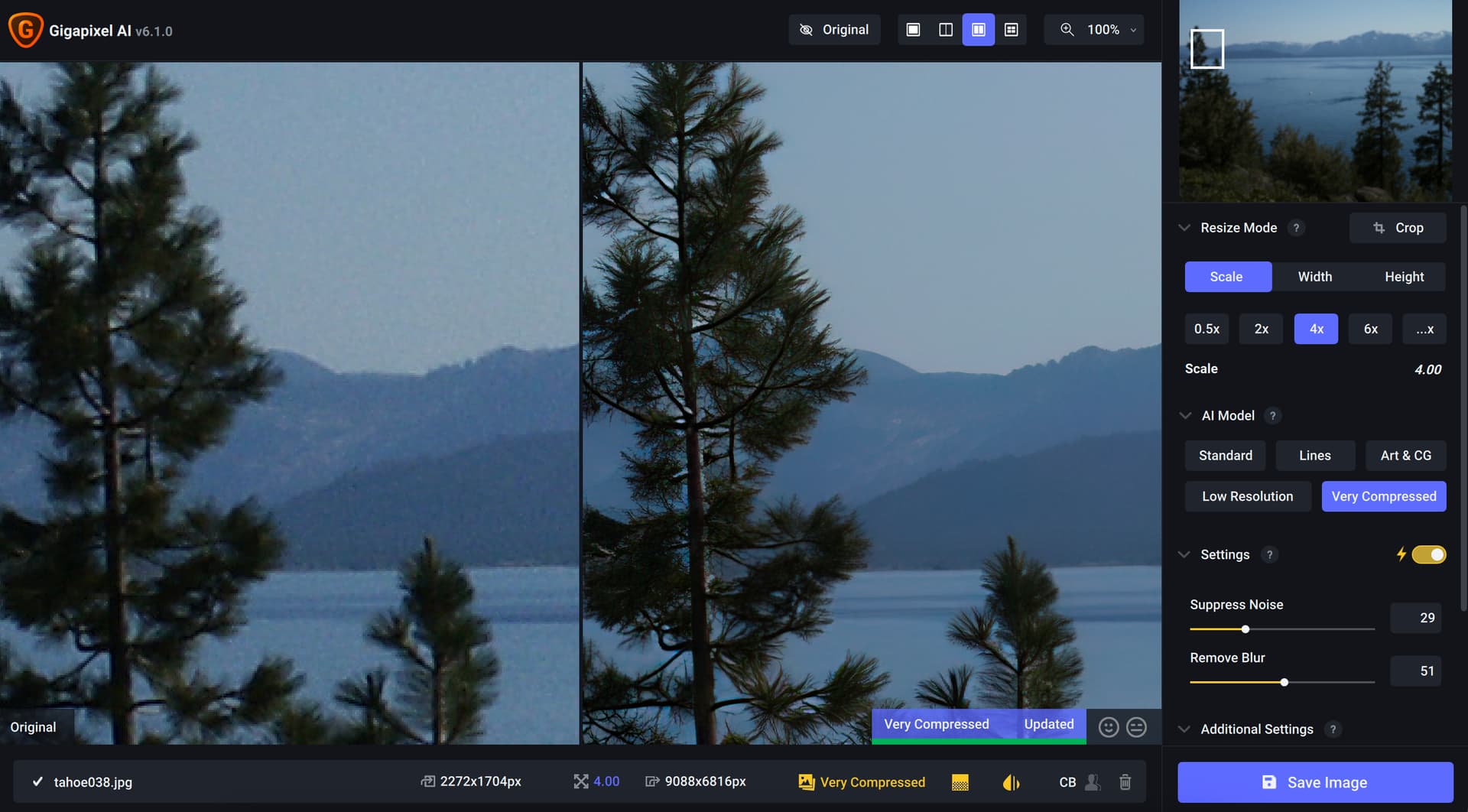Choose the comparison grid view icon
The height and width of the screenshot is (812, 1468).
coord(1011,30)
